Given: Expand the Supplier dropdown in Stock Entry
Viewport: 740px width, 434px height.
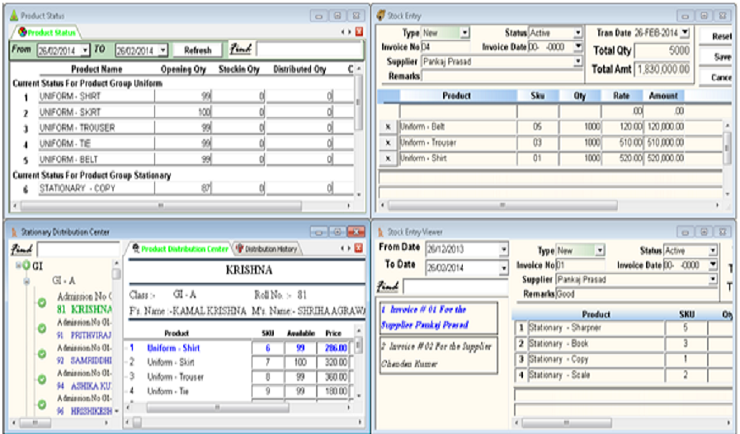Looking at the screenshot, I should point(577,61).
